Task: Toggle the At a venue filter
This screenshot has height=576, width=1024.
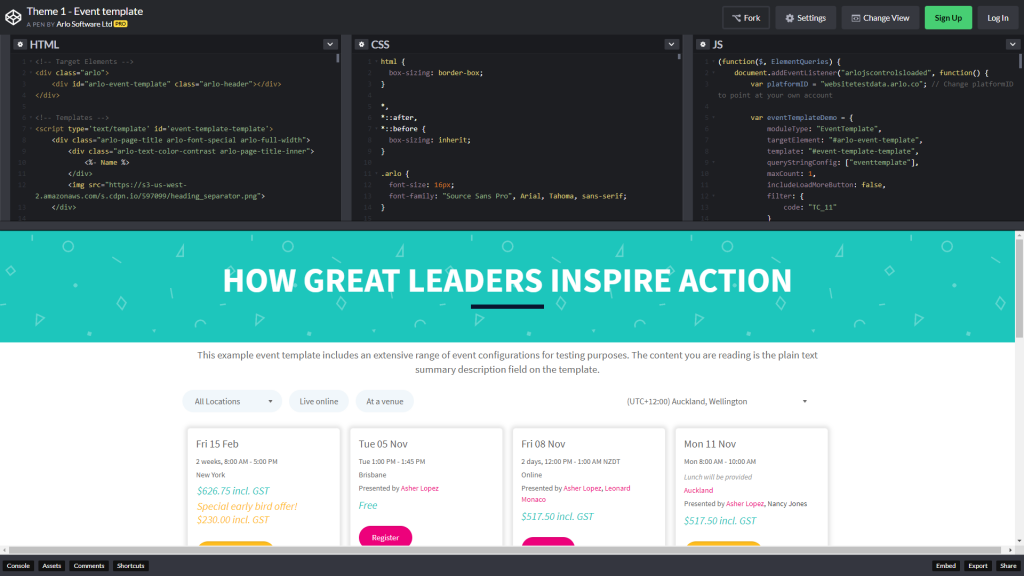Action: tap(384, 401)
